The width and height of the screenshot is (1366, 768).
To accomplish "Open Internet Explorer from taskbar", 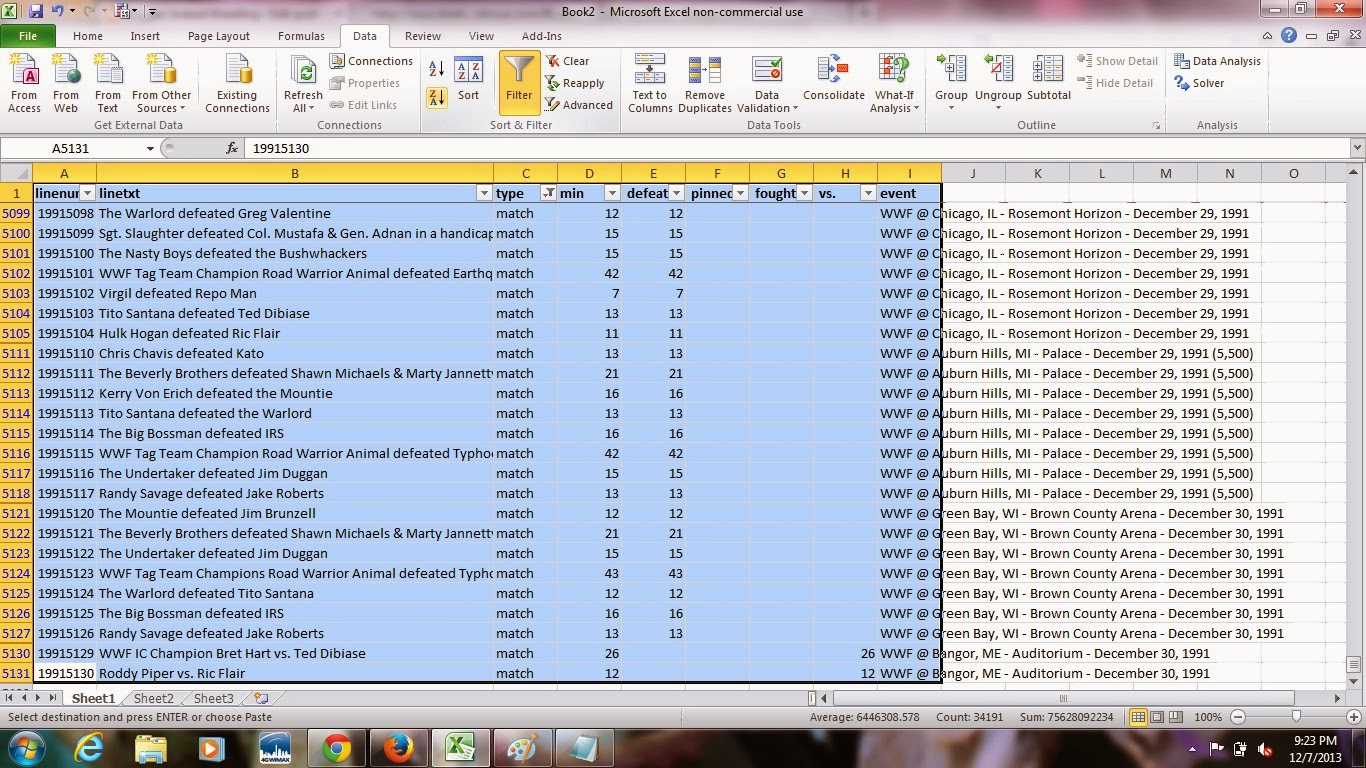I will click(x=90, y=748).
